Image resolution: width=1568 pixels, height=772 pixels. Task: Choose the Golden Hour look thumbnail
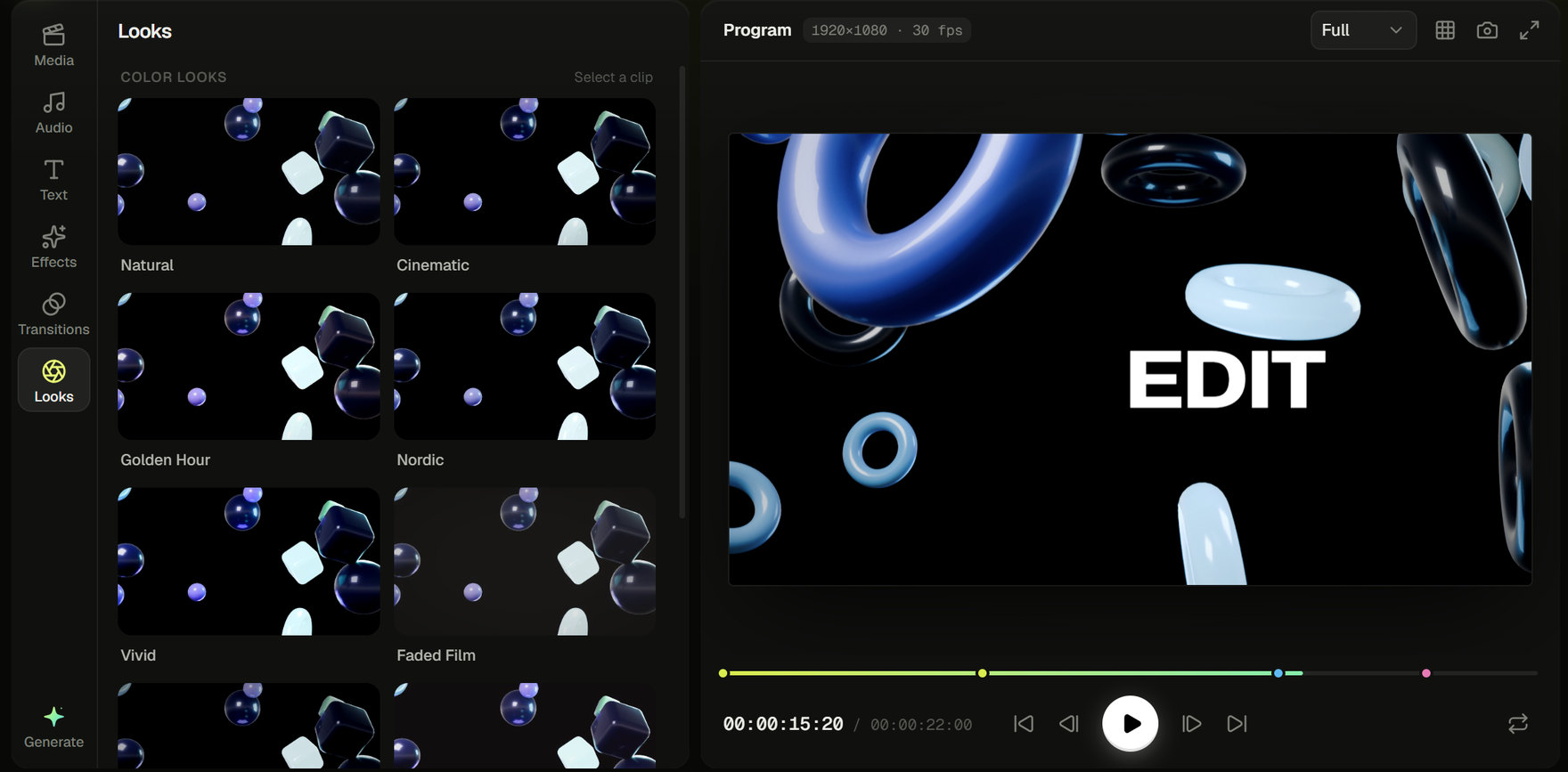[249, 366]
